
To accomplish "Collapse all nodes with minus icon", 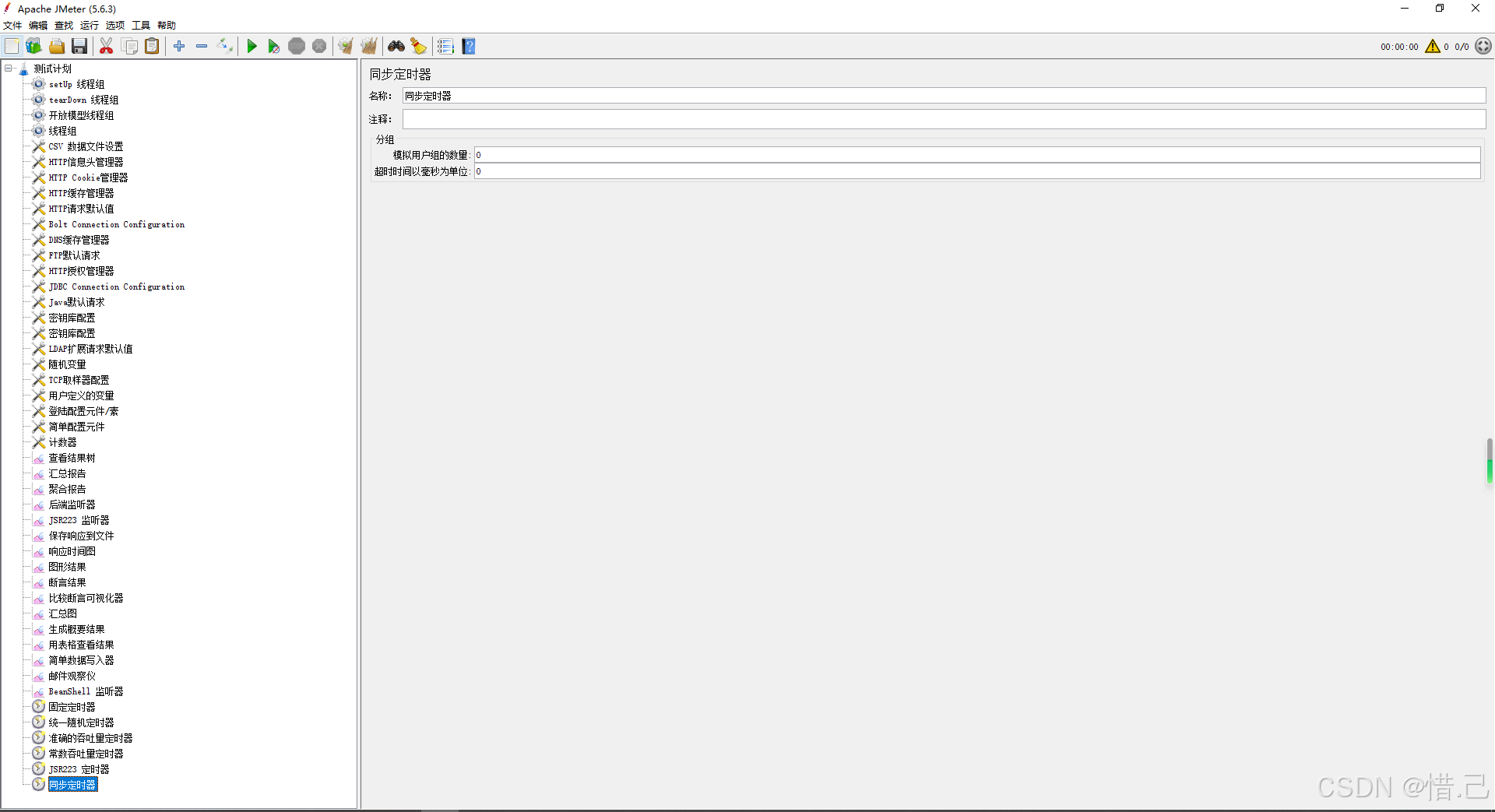I will point(202,47).
